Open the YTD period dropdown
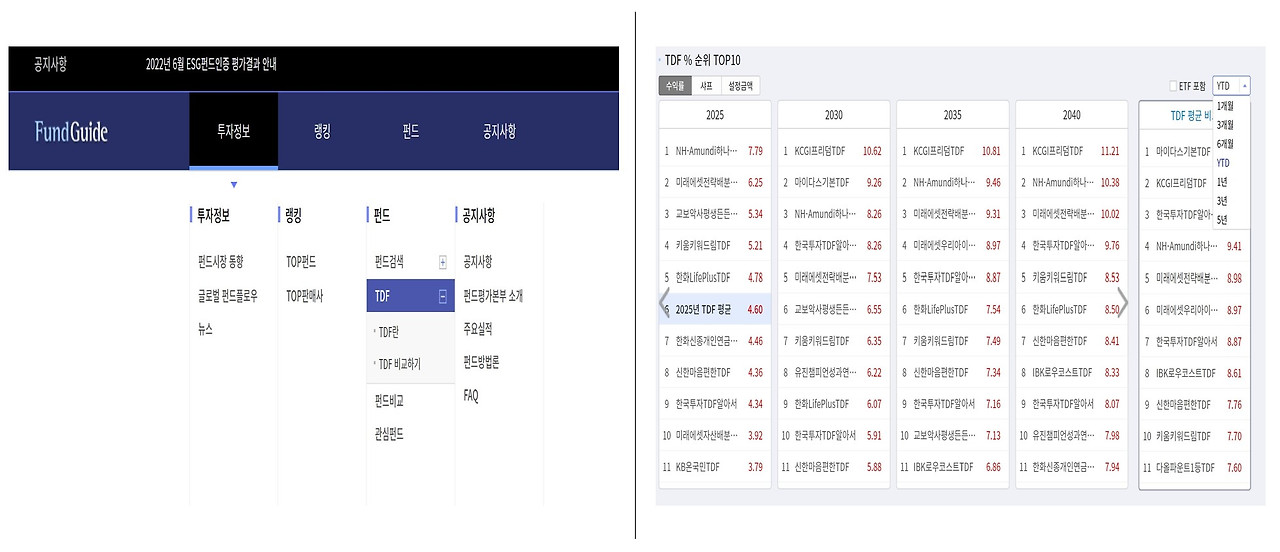Screen dimensions: 1280x552 [x=1231, y=86]
